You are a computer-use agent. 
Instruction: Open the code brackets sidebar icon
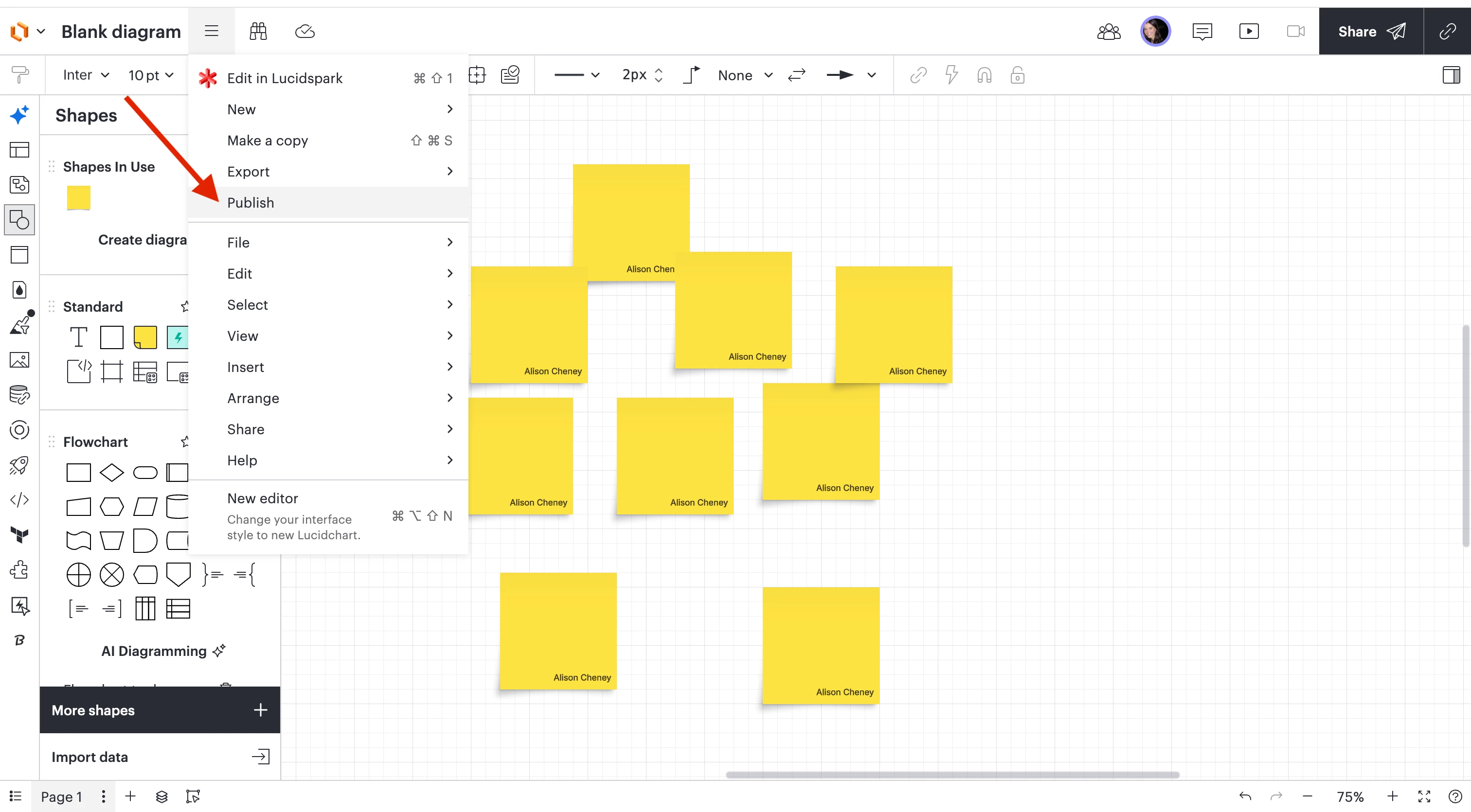(19, 500)
